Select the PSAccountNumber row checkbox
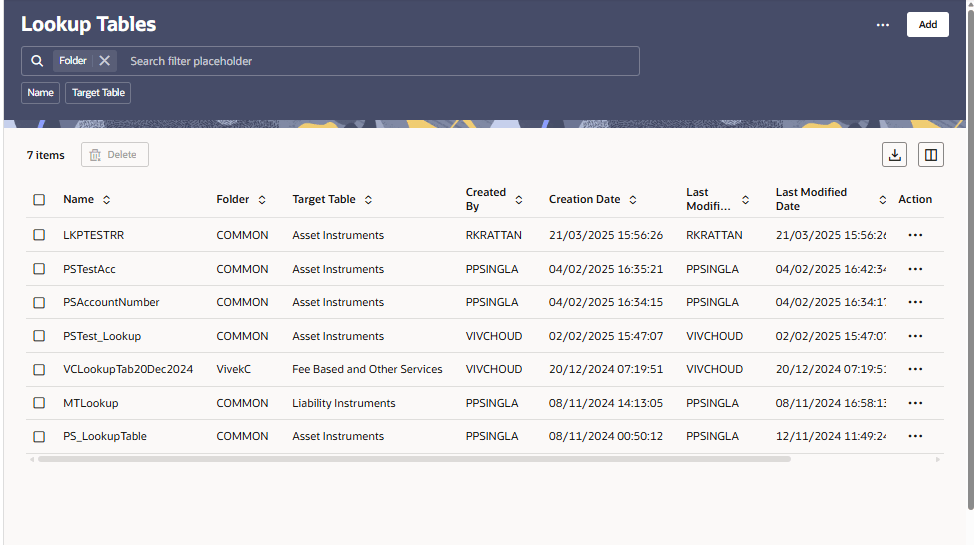The image size is (974, 545). pos(39,303)
